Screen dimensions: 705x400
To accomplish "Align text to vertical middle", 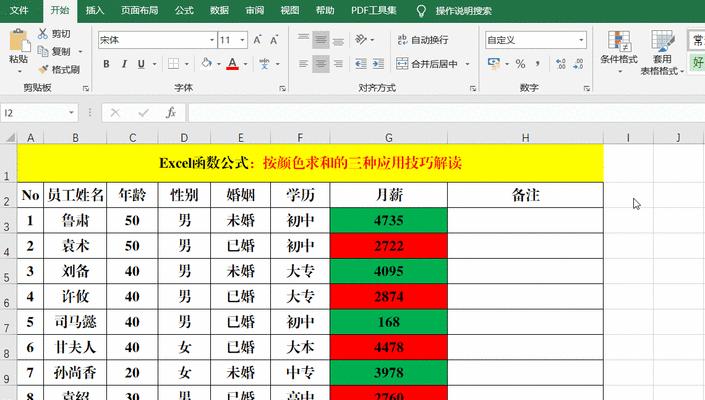I will [321, 40].
